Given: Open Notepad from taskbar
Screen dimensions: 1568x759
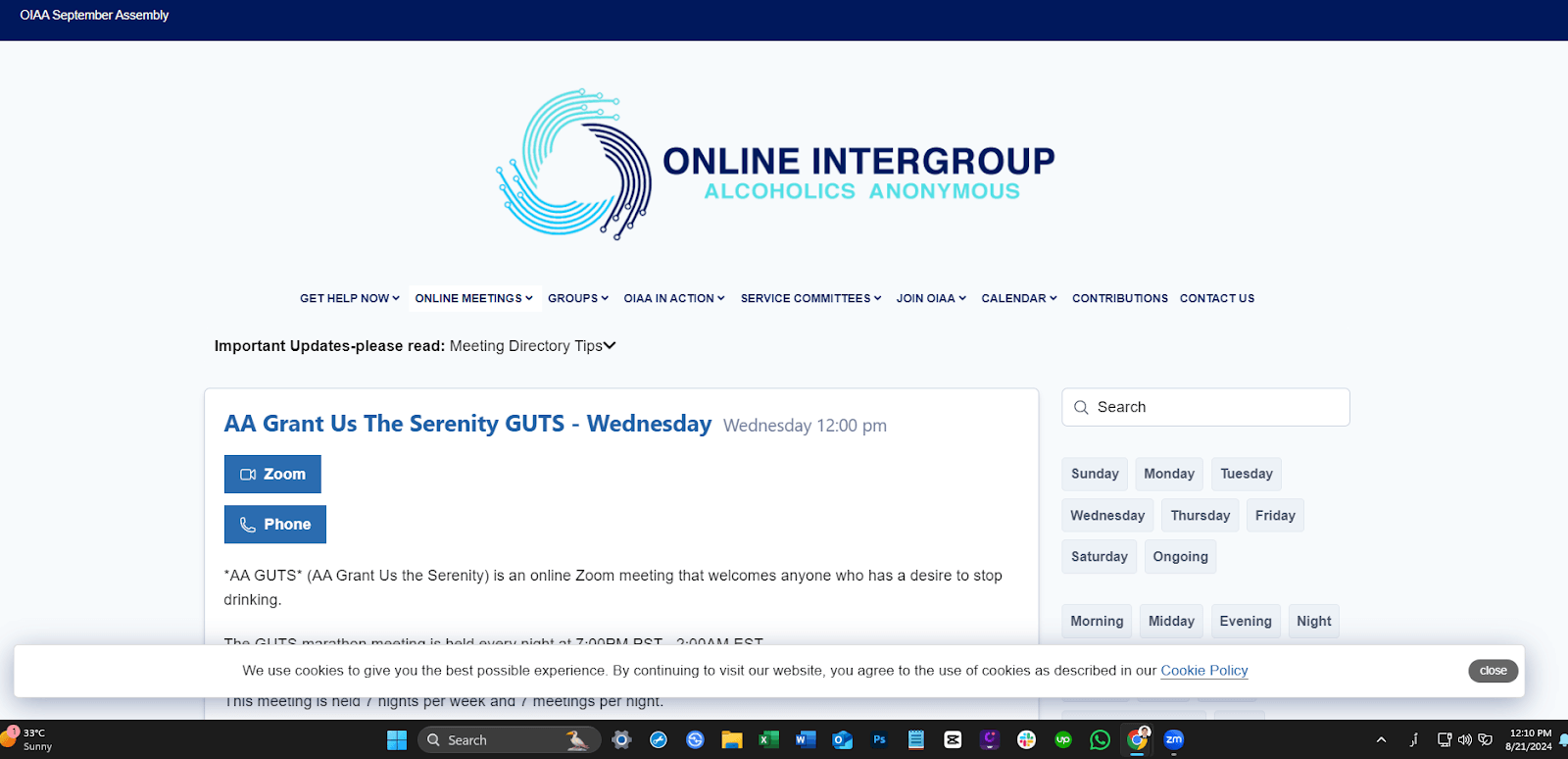Looking at the screenshot, I should point(916,740).
